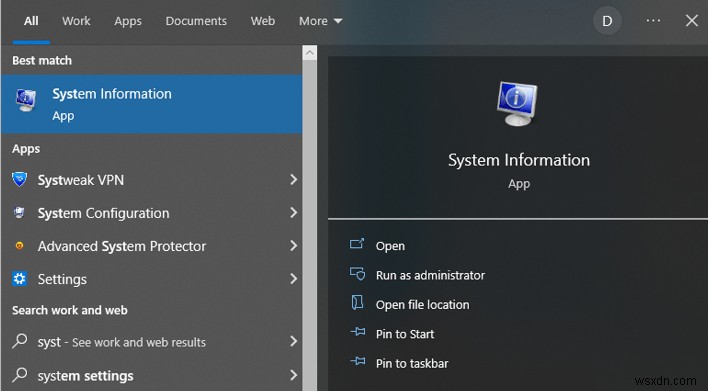Screen dimensions: 708x391
Task: Click the Open action icon
Action: coord(357,244)
